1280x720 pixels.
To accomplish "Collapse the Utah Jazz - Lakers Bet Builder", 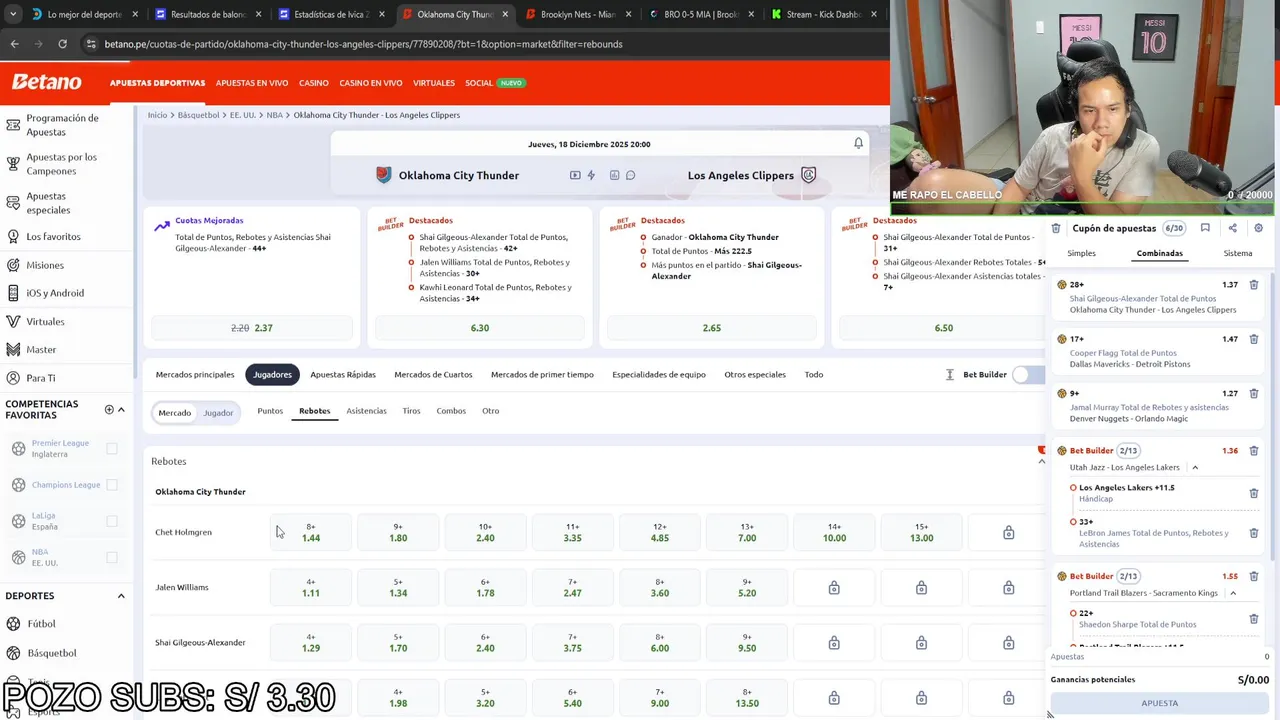I will pos(1195,468).
